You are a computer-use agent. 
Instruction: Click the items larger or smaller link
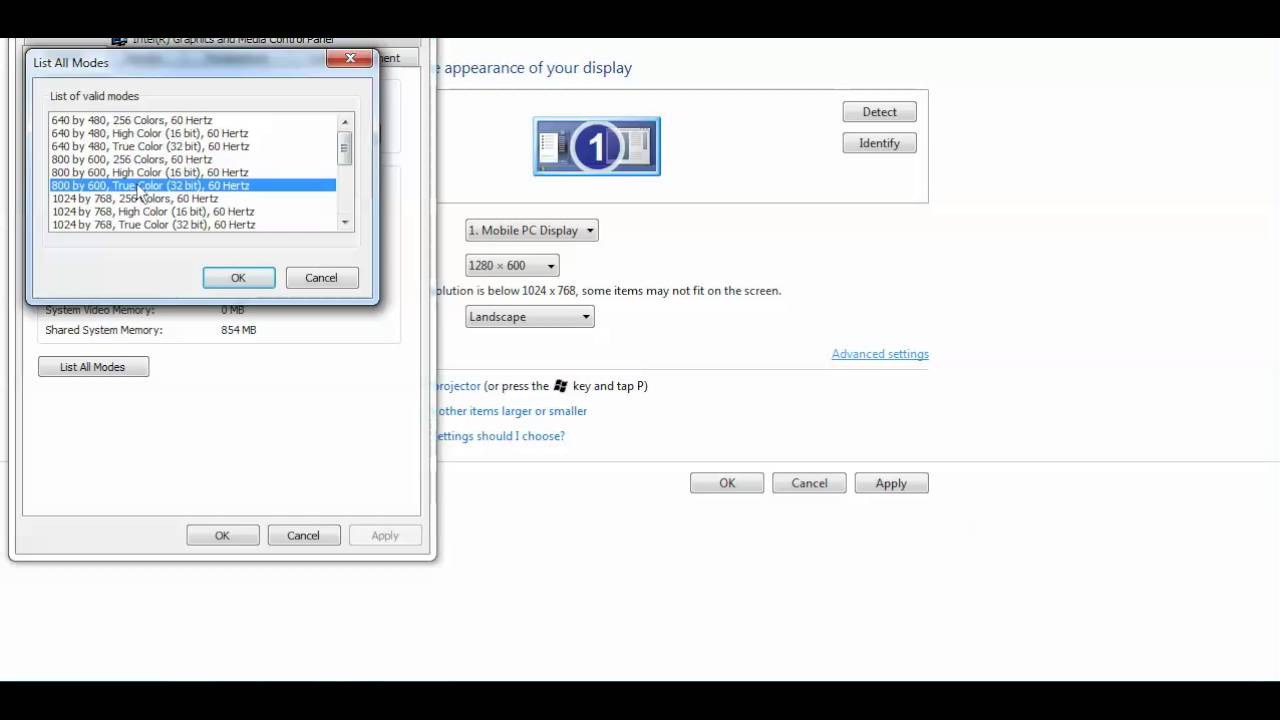pyautogui.click(x=511, y=411)
